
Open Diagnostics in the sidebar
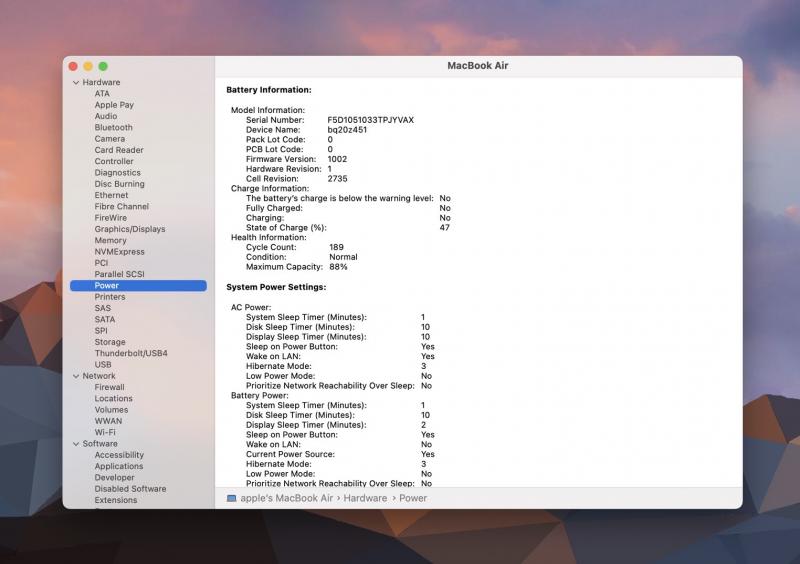point(117,173)
